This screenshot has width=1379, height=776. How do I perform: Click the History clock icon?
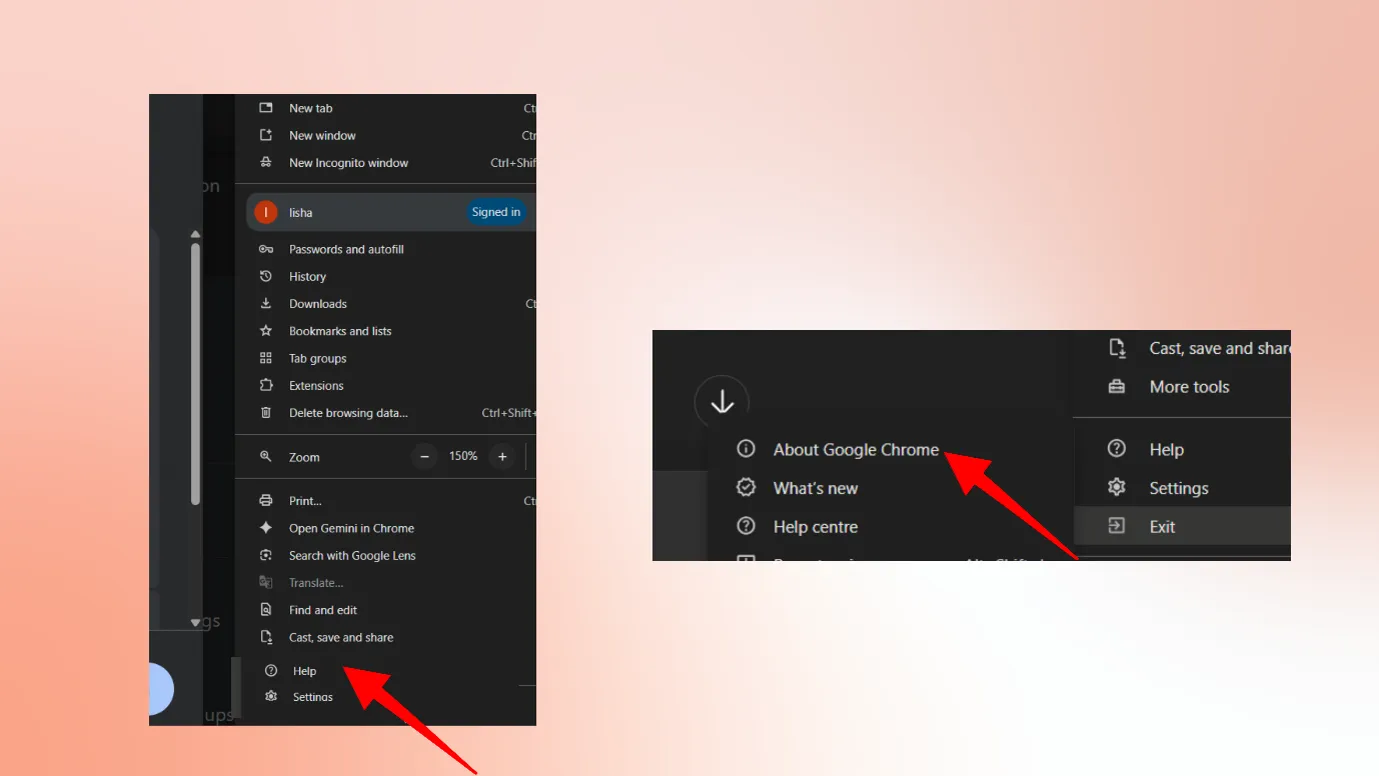click(266, 276)
